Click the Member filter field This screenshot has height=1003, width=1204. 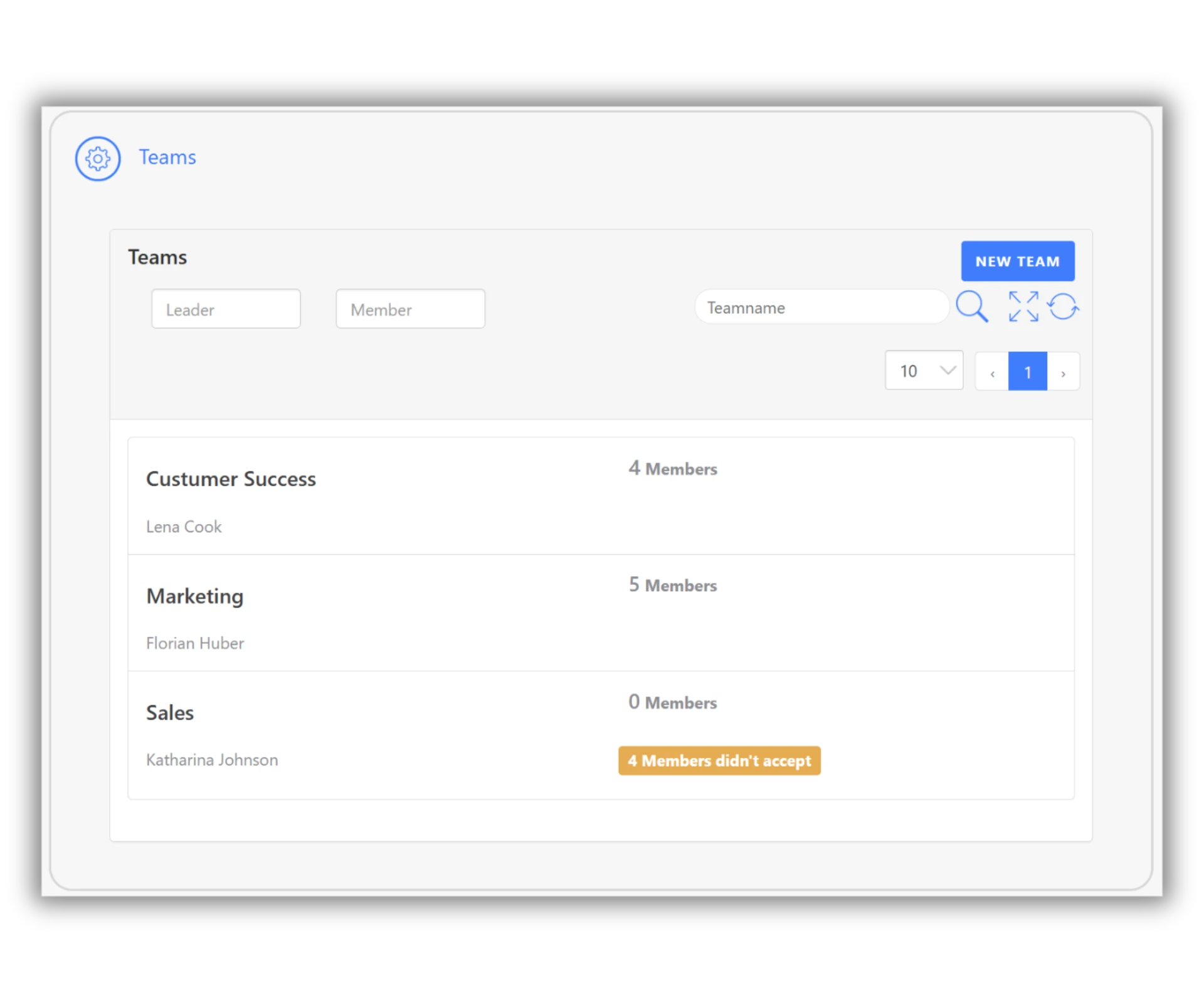(410, 309)
